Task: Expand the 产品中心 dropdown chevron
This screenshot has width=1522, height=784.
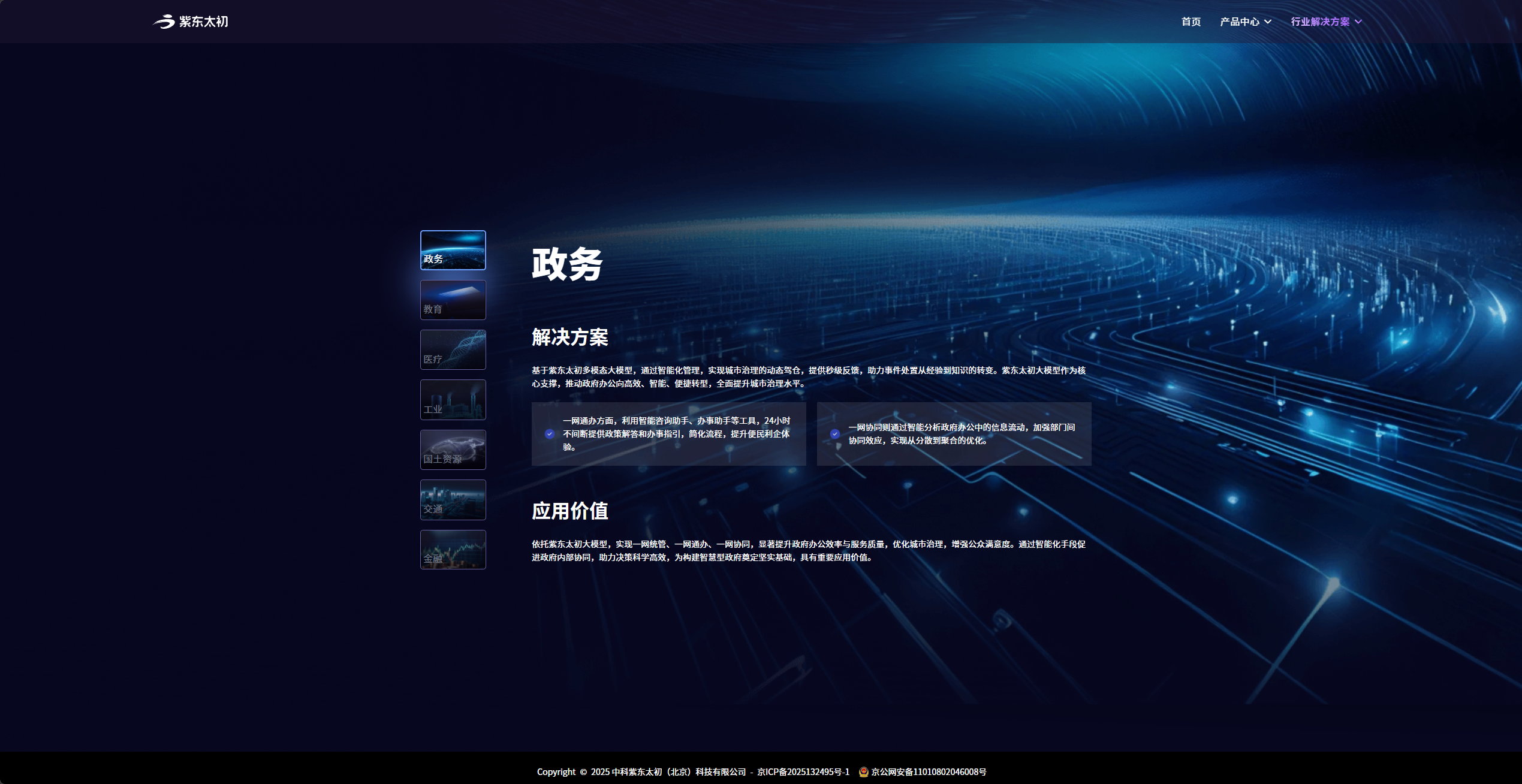Action: pos(1268,22)
